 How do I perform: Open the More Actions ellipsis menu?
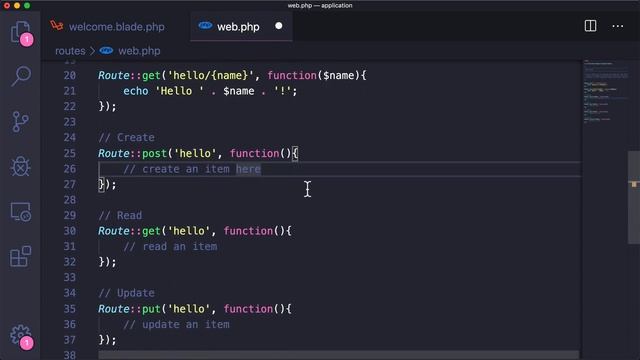click(x=618, y=26)
